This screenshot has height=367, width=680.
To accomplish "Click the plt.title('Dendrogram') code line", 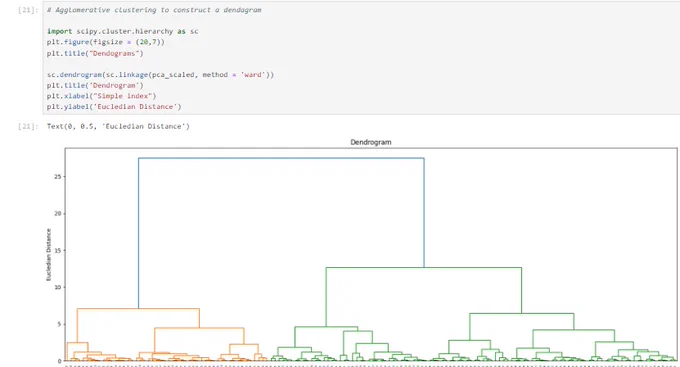I will [x=95, y=85].
